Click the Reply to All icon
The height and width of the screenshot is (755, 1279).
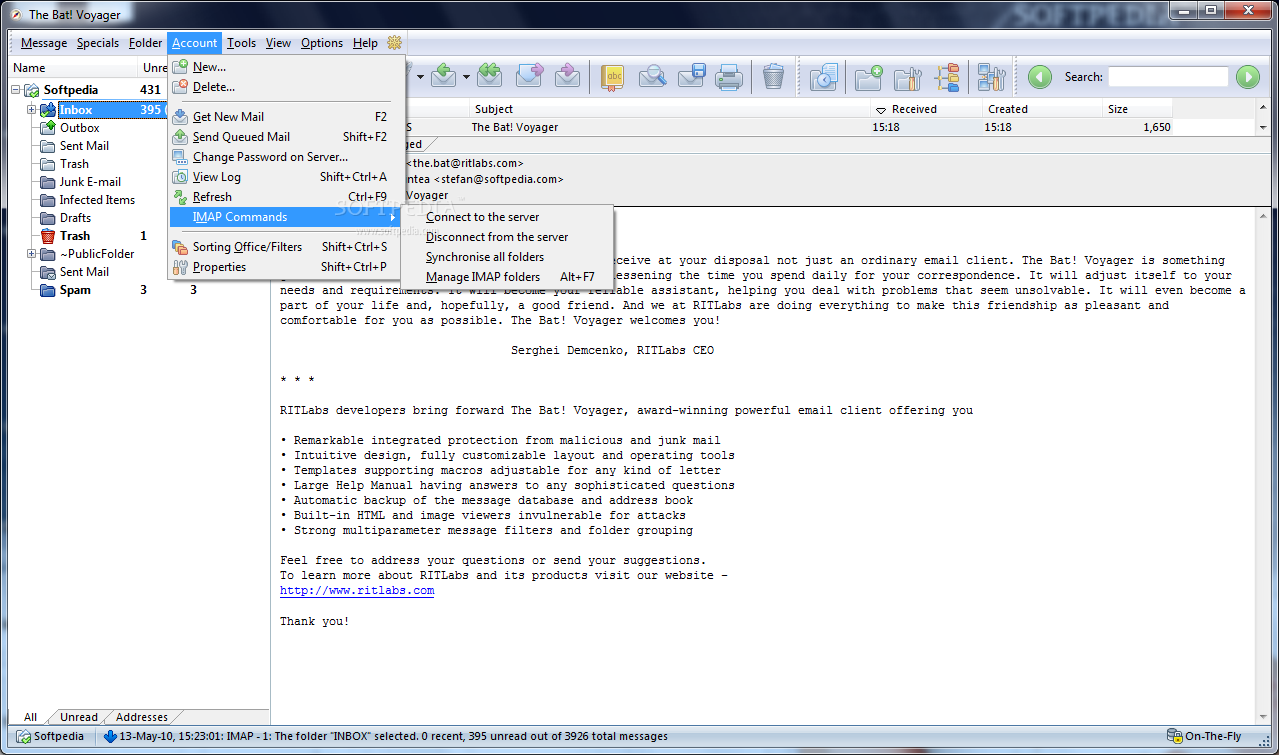click(x=489, y=76)
